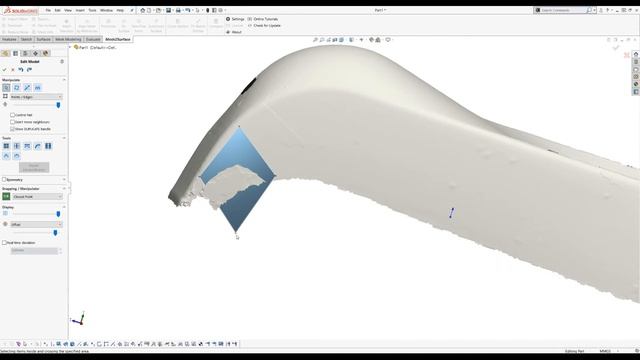The height and width of the screenshot is (360, 640).
Task: Click red X in confirmation corner
Action: click(627, 55)
